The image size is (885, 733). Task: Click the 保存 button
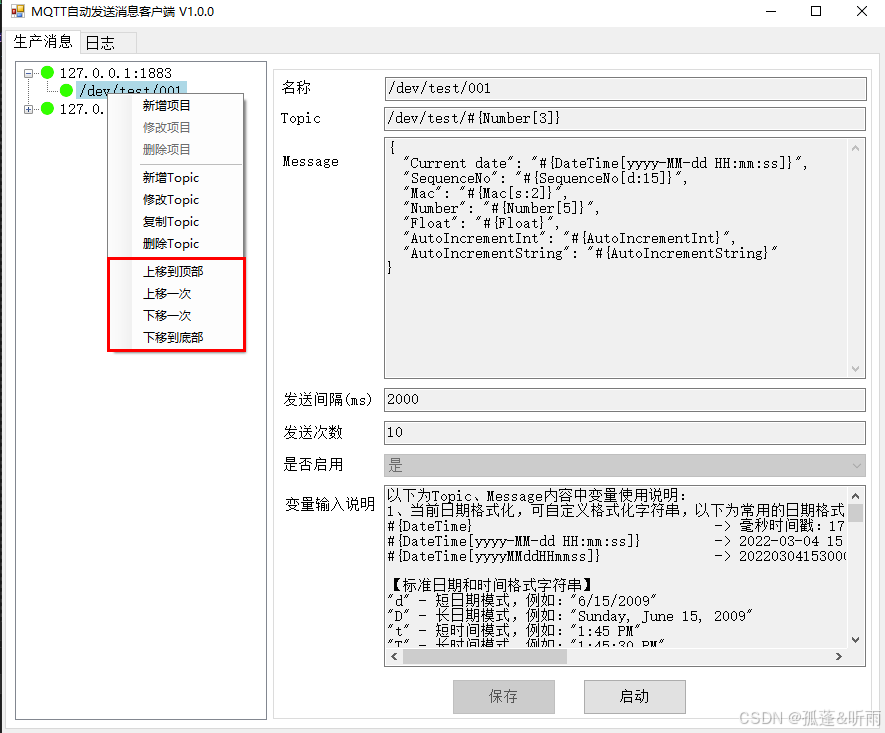(x=503, y=696)
